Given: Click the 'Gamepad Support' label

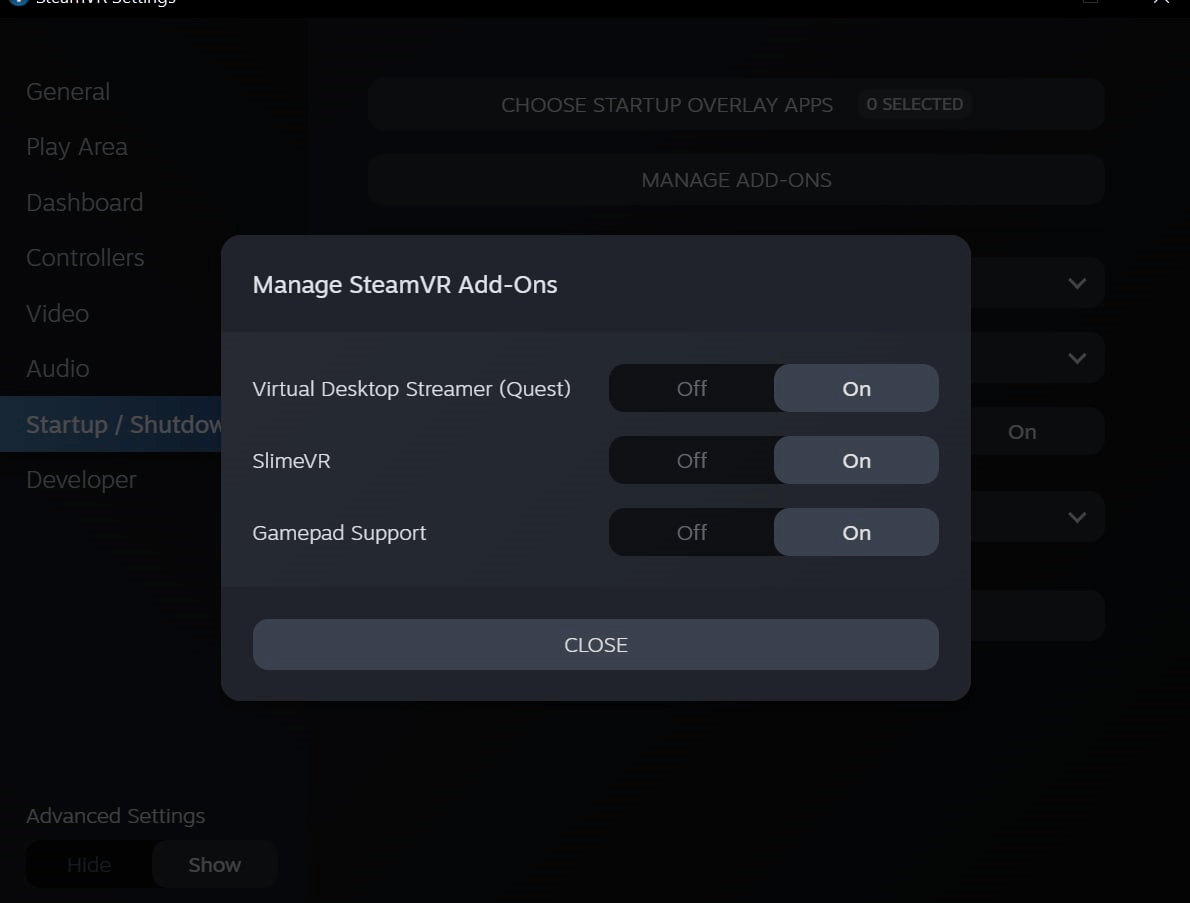Looking at the screenshot, I should 339,533.
